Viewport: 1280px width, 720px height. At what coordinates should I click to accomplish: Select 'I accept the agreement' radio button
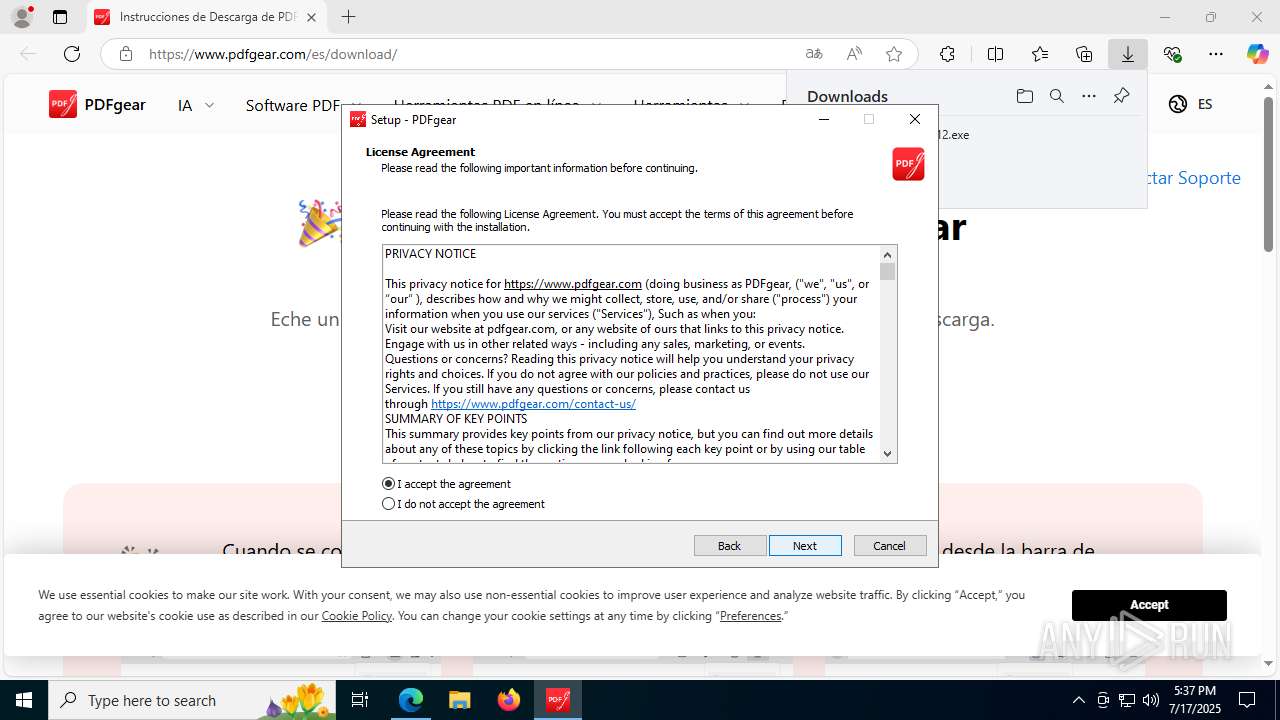click(389, 484)
